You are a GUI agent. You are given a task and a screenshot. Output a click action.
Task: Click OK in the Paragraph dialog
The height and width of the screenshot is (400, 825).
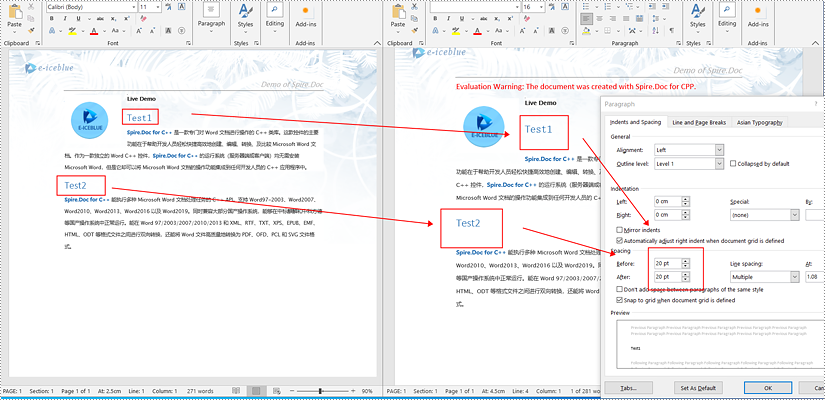(x=768, y=388)
